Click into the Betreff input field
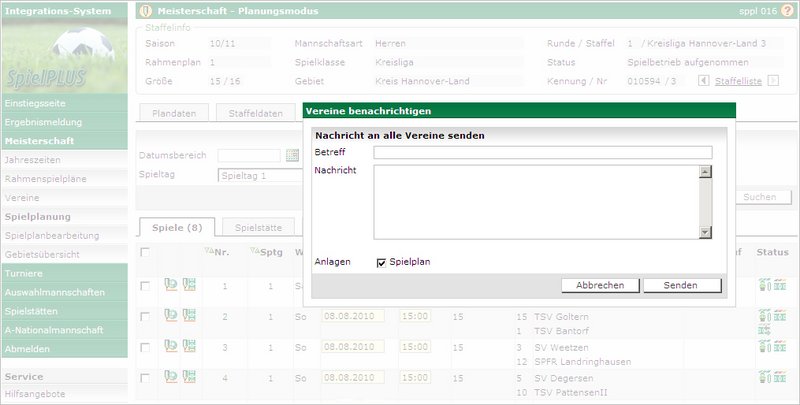This screenshot has height=405, width=800. (542, 153)
